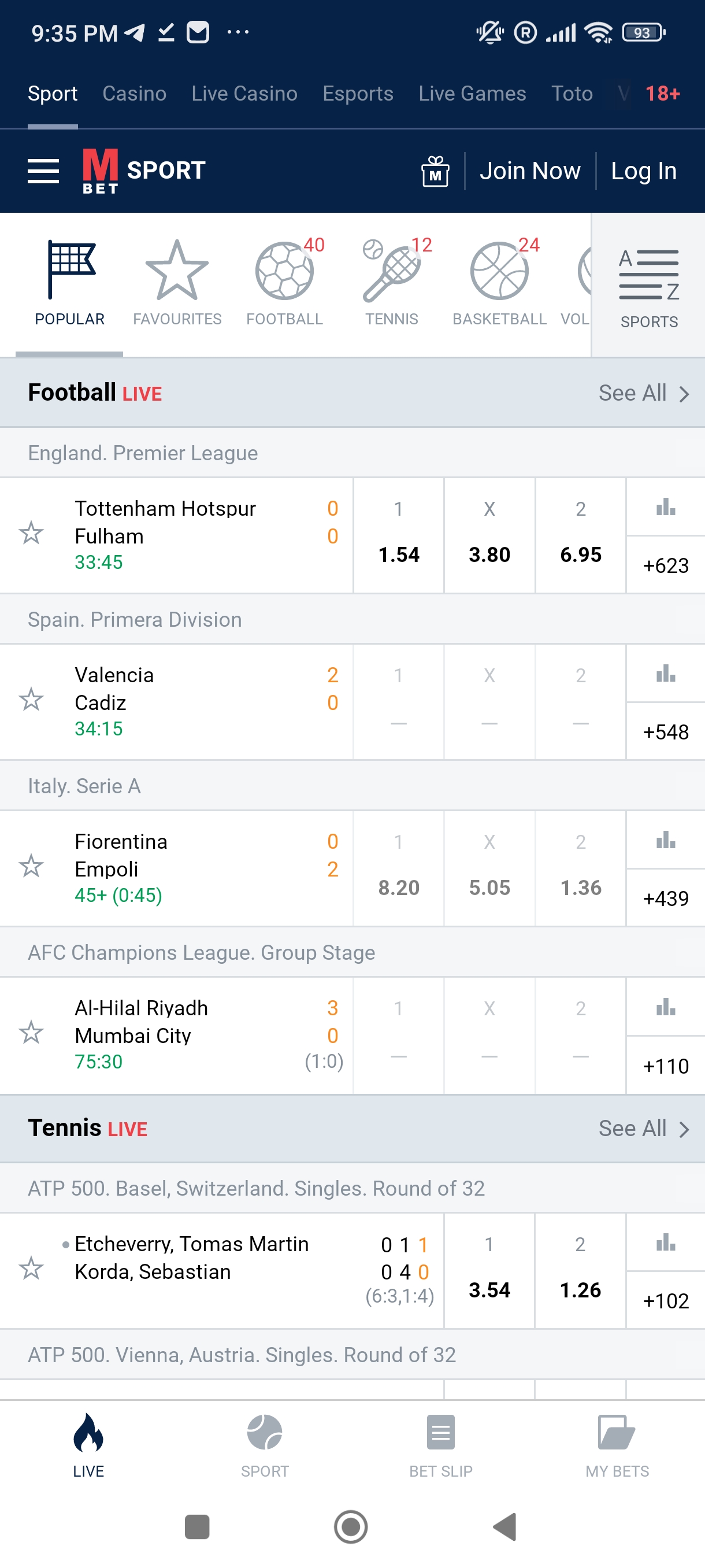Expand all Football live matches
Image resolution: width=705 pixels, height=1568 pixels.
point(643,393)
